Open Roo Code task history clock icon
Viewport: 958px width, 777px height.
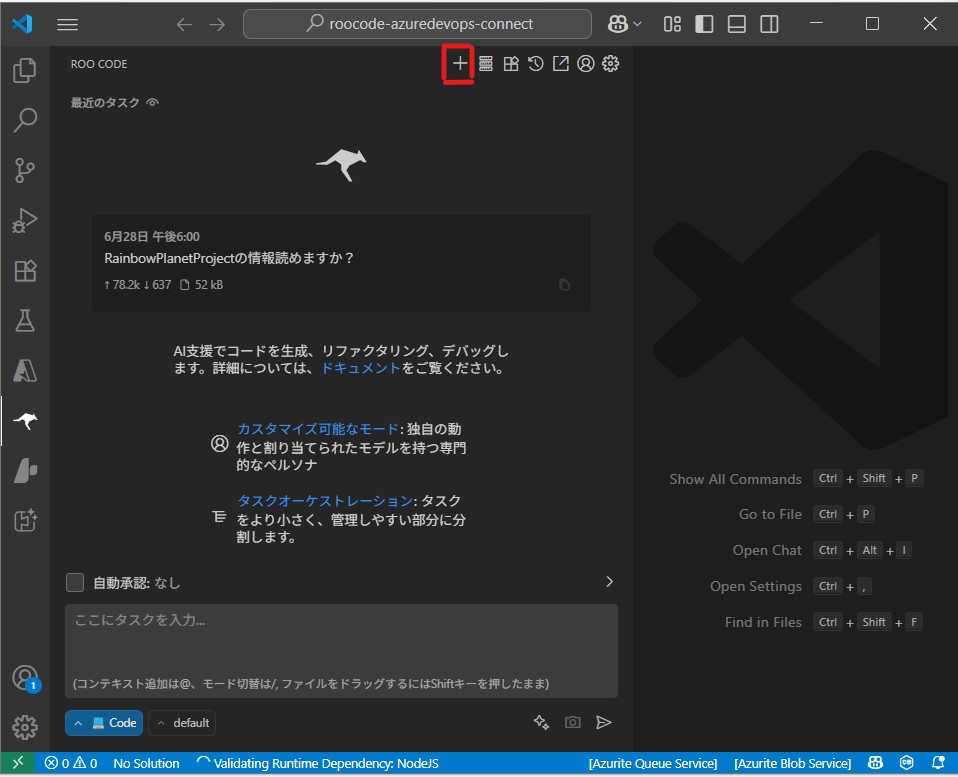point(536,64)
